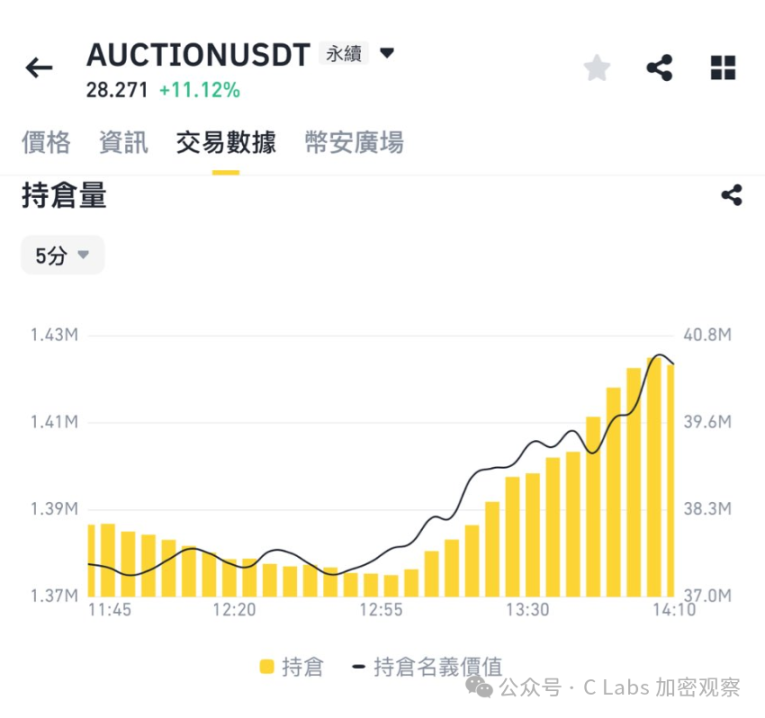Tap the back arrow icon

click(x=39, y=67)
